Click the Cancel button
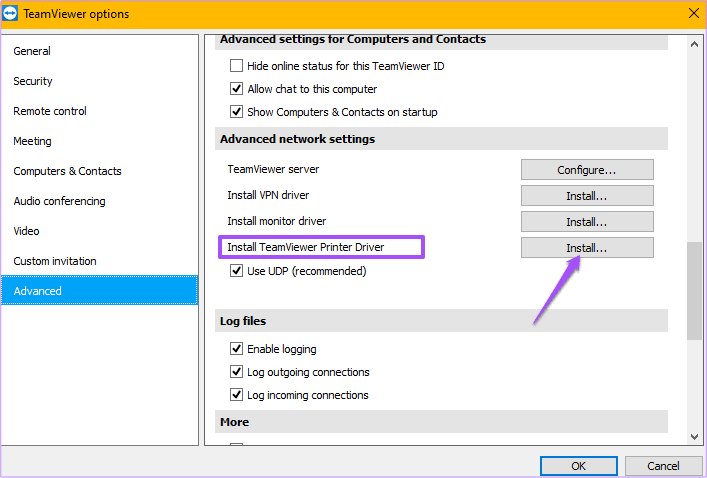The height and width of the screenshot is (478, 707). 663,466
